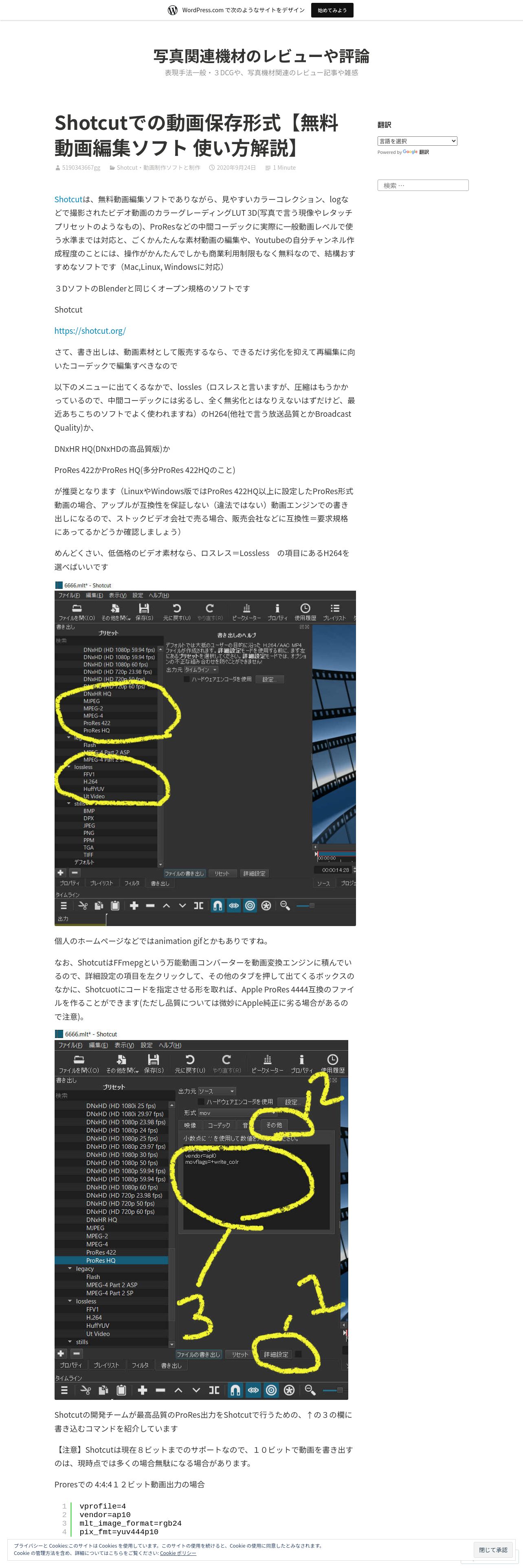
Task: In first Shotcut screenshot, click scissors cut icon
Action: (x=83, y=905)
